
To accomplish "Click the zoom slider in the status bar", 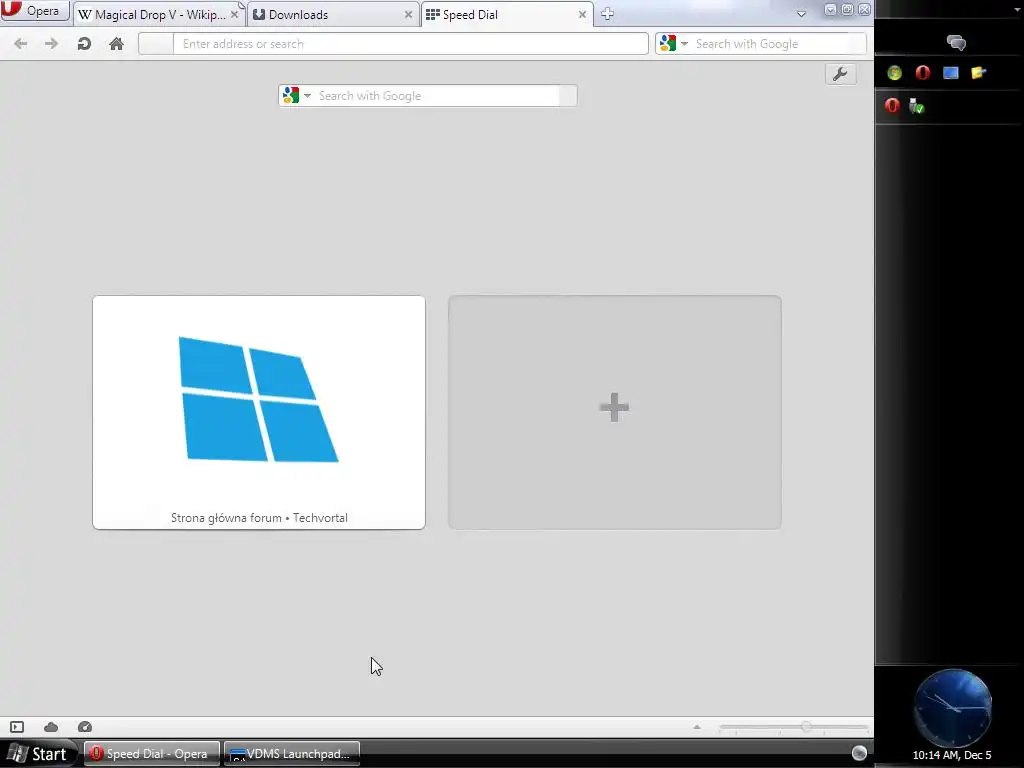I will tap(793, 727).
